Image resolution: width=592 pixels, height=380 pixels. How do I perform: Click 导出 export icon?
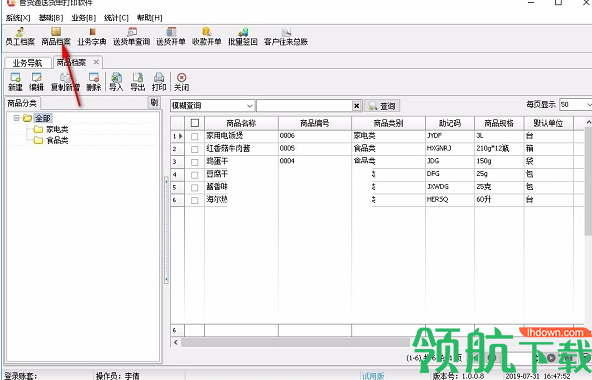point(138,82)
